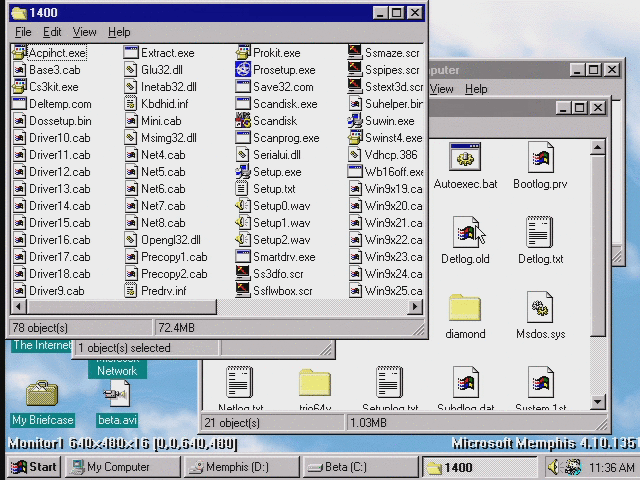
Task: Select the Prosetup.exe globe icon
Action: pyautogui.click(x=243, y=70)
